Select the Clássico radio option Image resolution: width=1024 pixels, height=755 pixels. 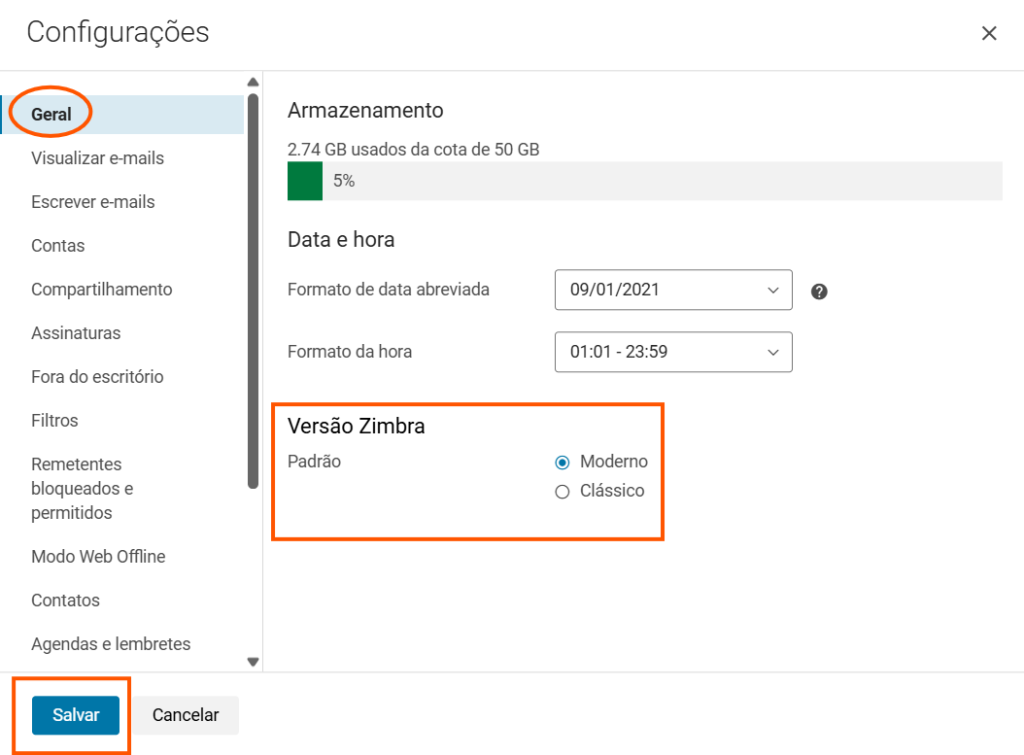coord(562,491)
